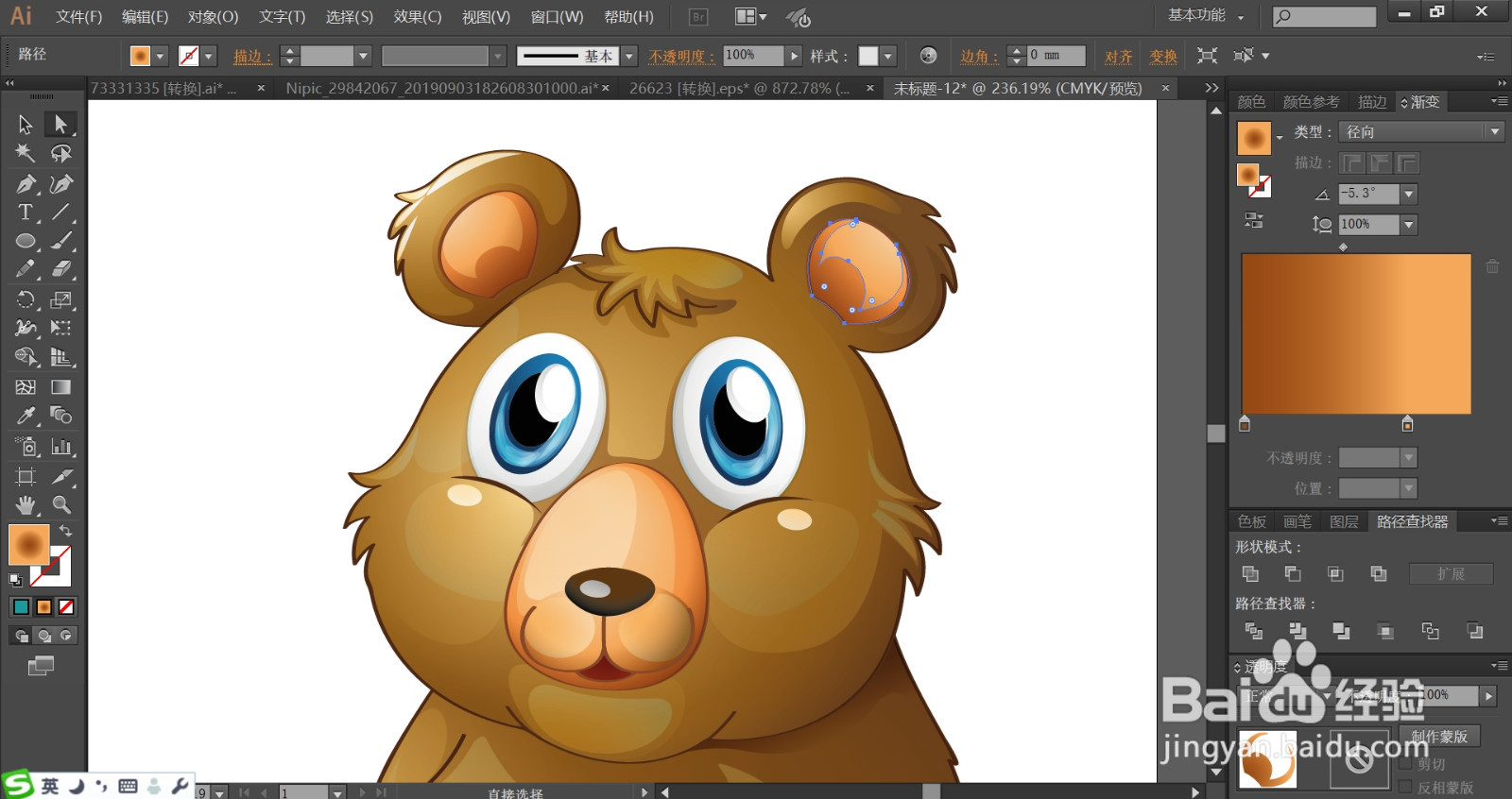This screenshot has width=1512, height=799.
Task: Click 边角 corner link in control bar
Action: 979,57
